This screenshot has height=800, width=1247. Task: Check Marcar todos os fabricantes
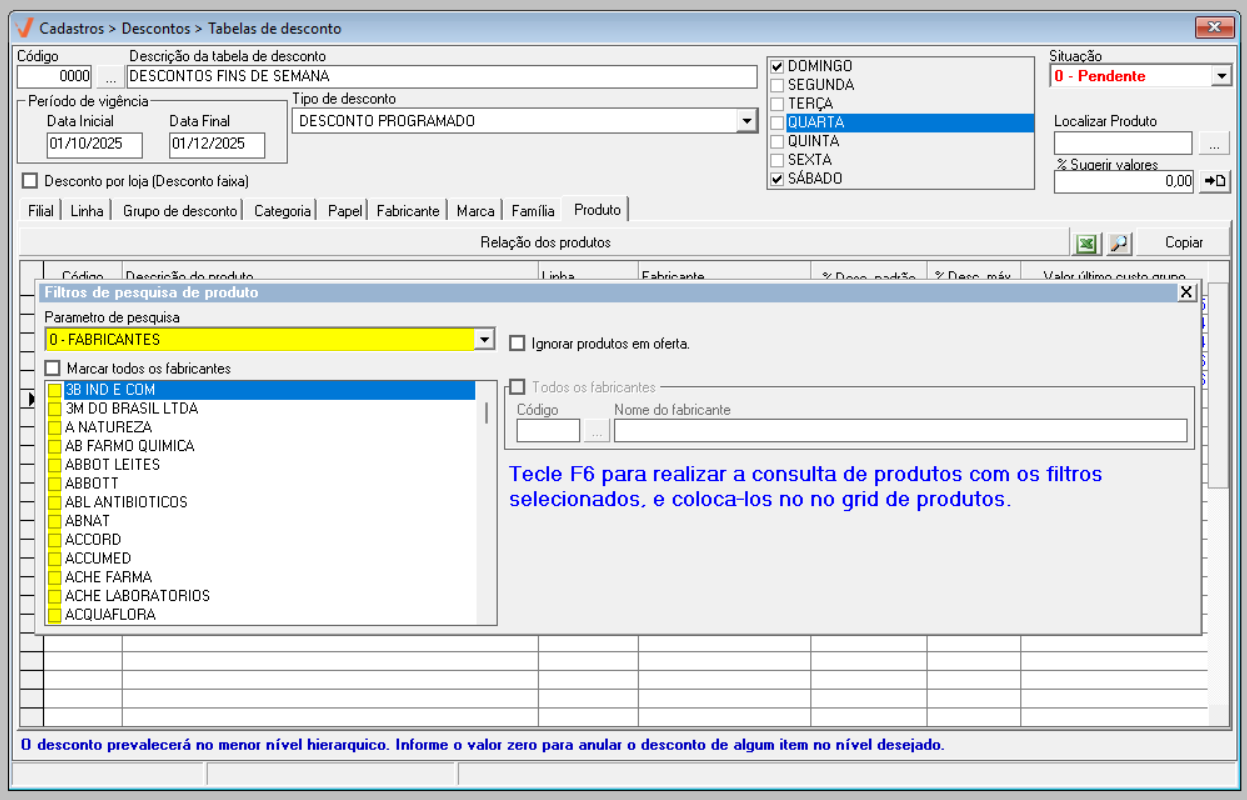pyautogui.click(x=53, y=369)
